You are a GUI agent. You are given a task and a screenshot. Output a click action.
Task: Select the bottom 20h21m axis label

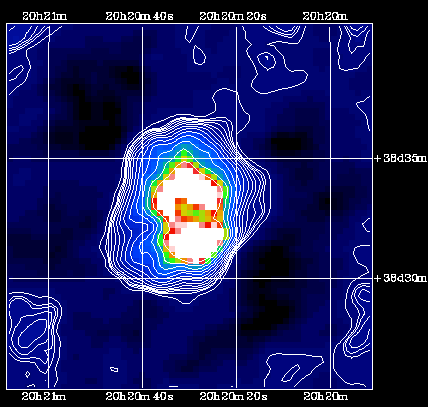point(44,396)
